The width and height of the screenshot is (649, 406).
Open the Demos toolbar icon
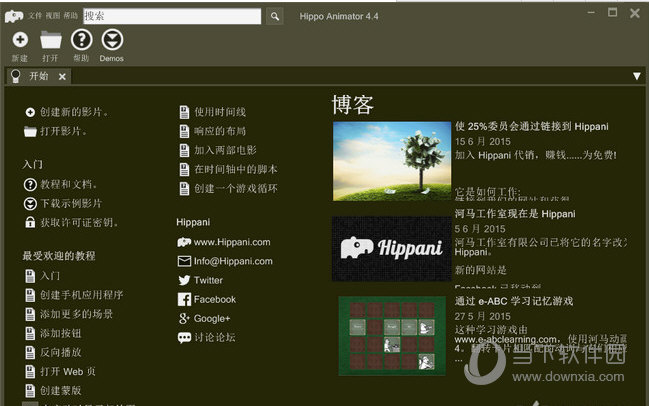112,40
